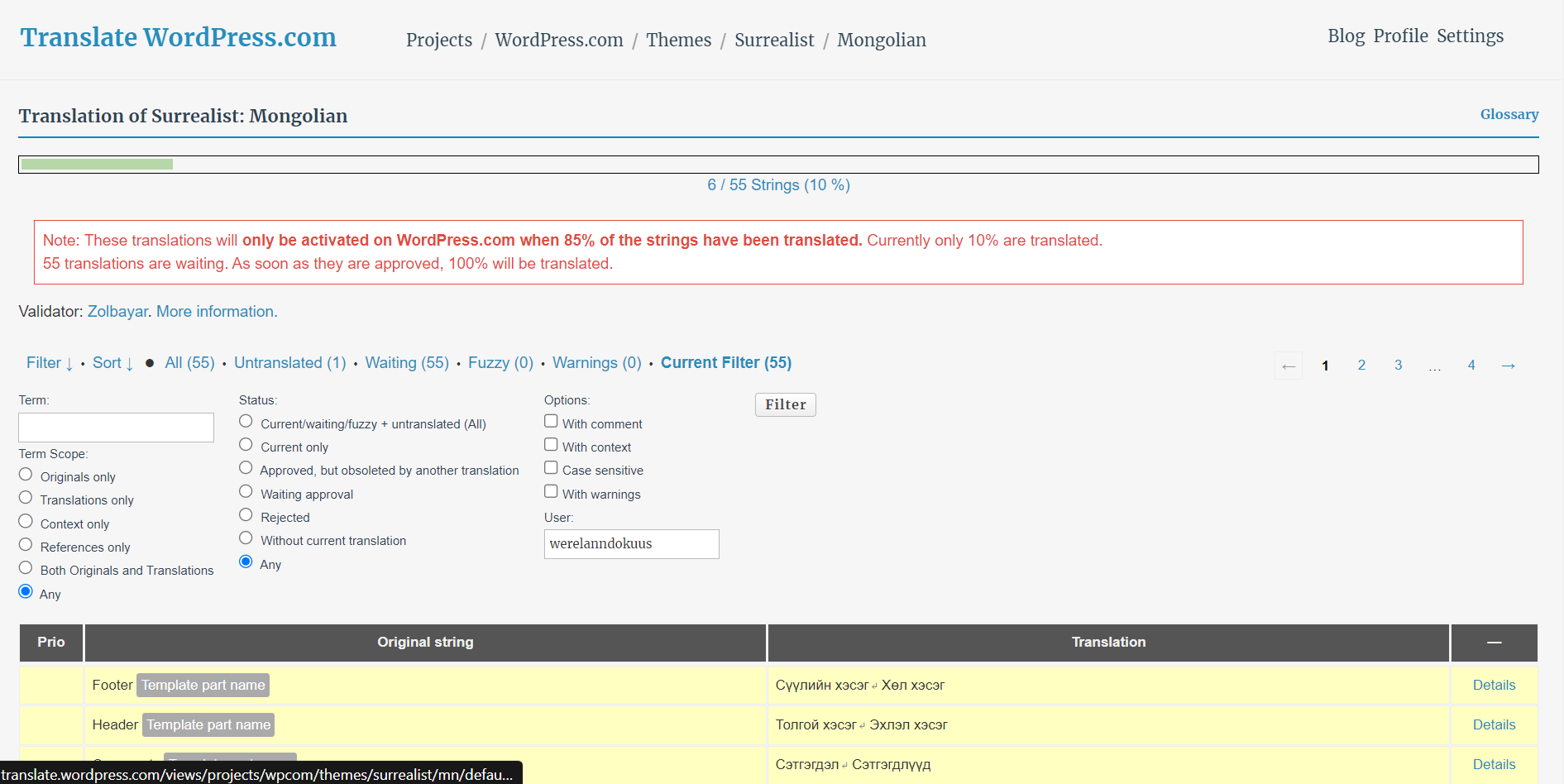Go to next page arrow
This screenshot has height=784, width=1564.
click(x=1508, y=366)
